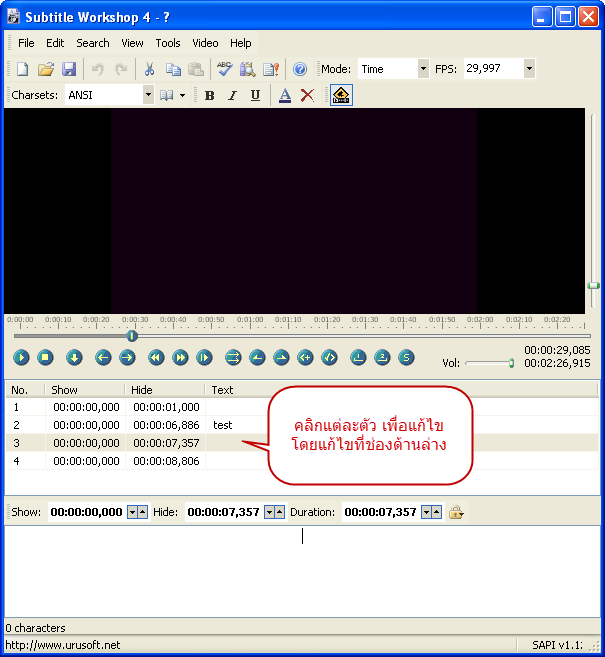The height and width of the screenshot is (657, 605).
Task: Mark last synchronization point (2)
Action: click(x=382, y=358)
